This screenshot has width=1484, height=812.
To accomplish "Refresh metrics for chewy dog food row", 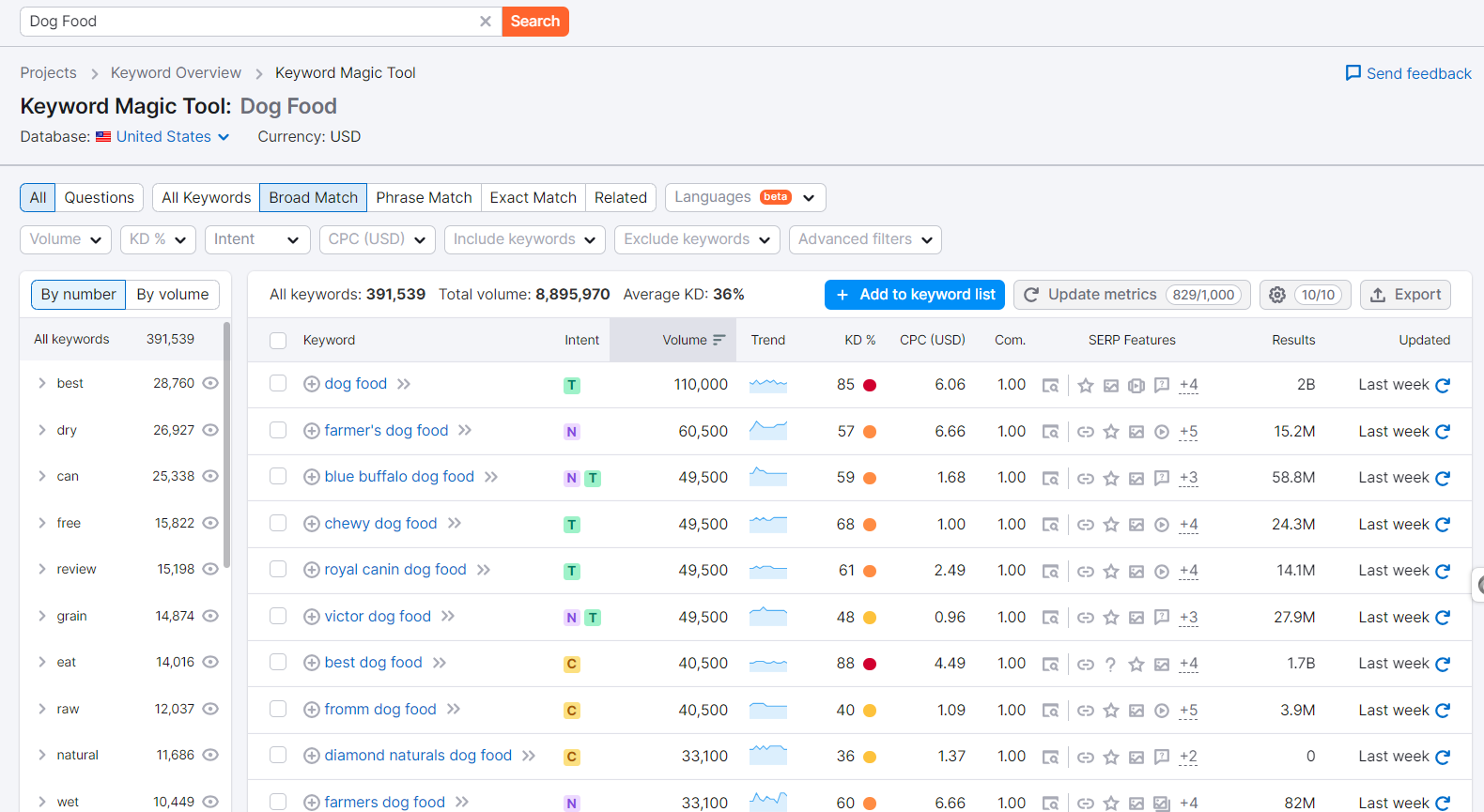I will [1443, 525].
